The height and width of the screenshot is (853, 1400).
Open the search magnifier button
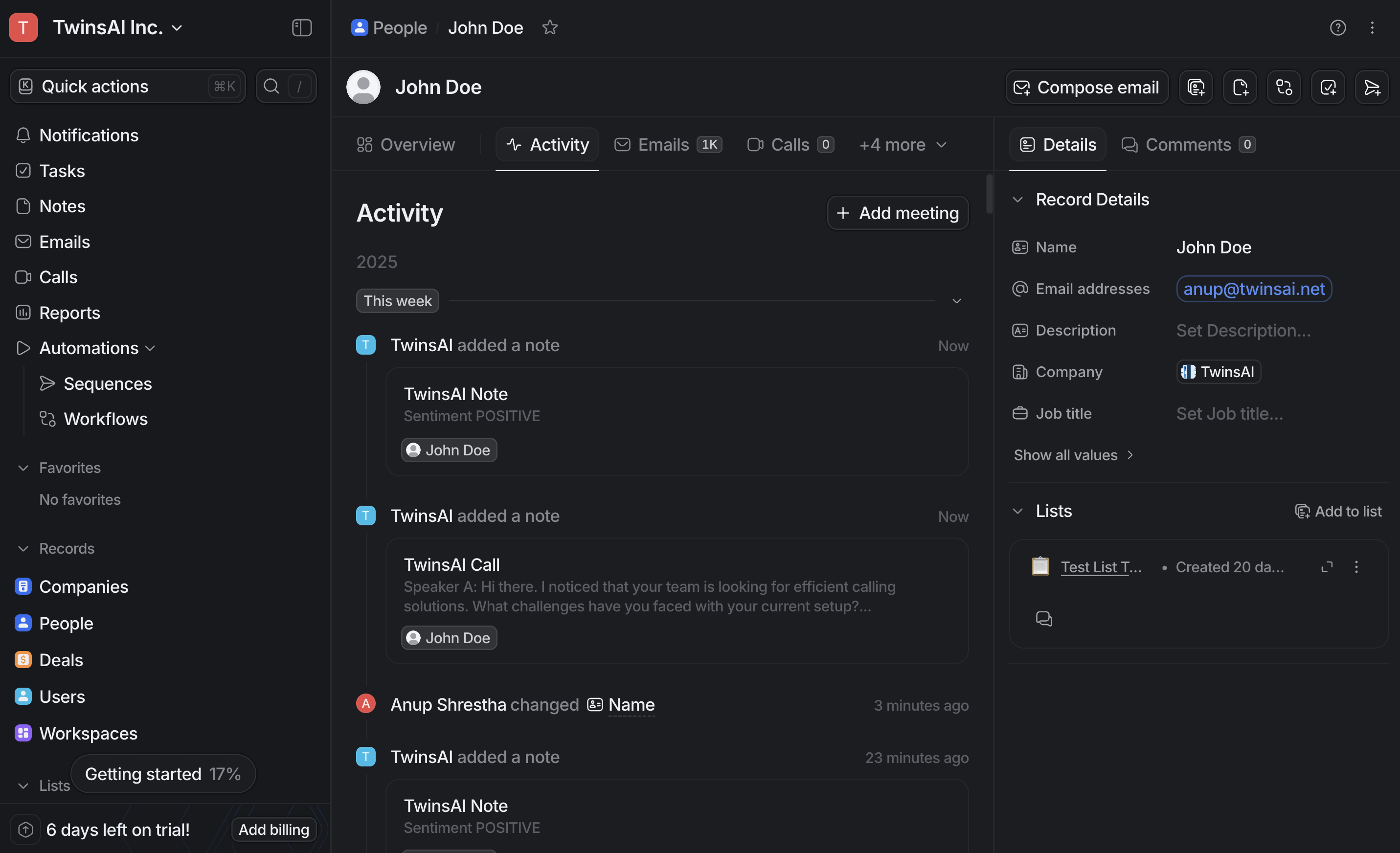point(286,87)
